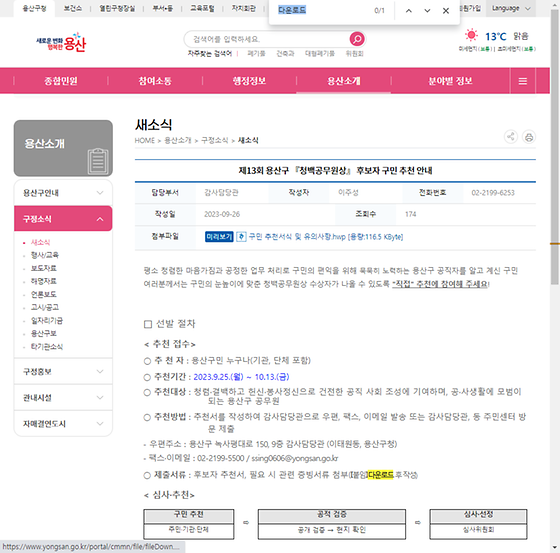Go to next find-in-page match
This screenshot has width=560, height=553.
click(x=427, y=11)
